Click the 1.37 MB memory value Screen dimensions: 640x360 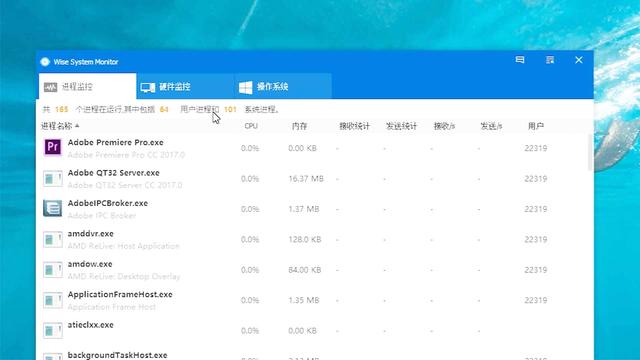point(304,209)
